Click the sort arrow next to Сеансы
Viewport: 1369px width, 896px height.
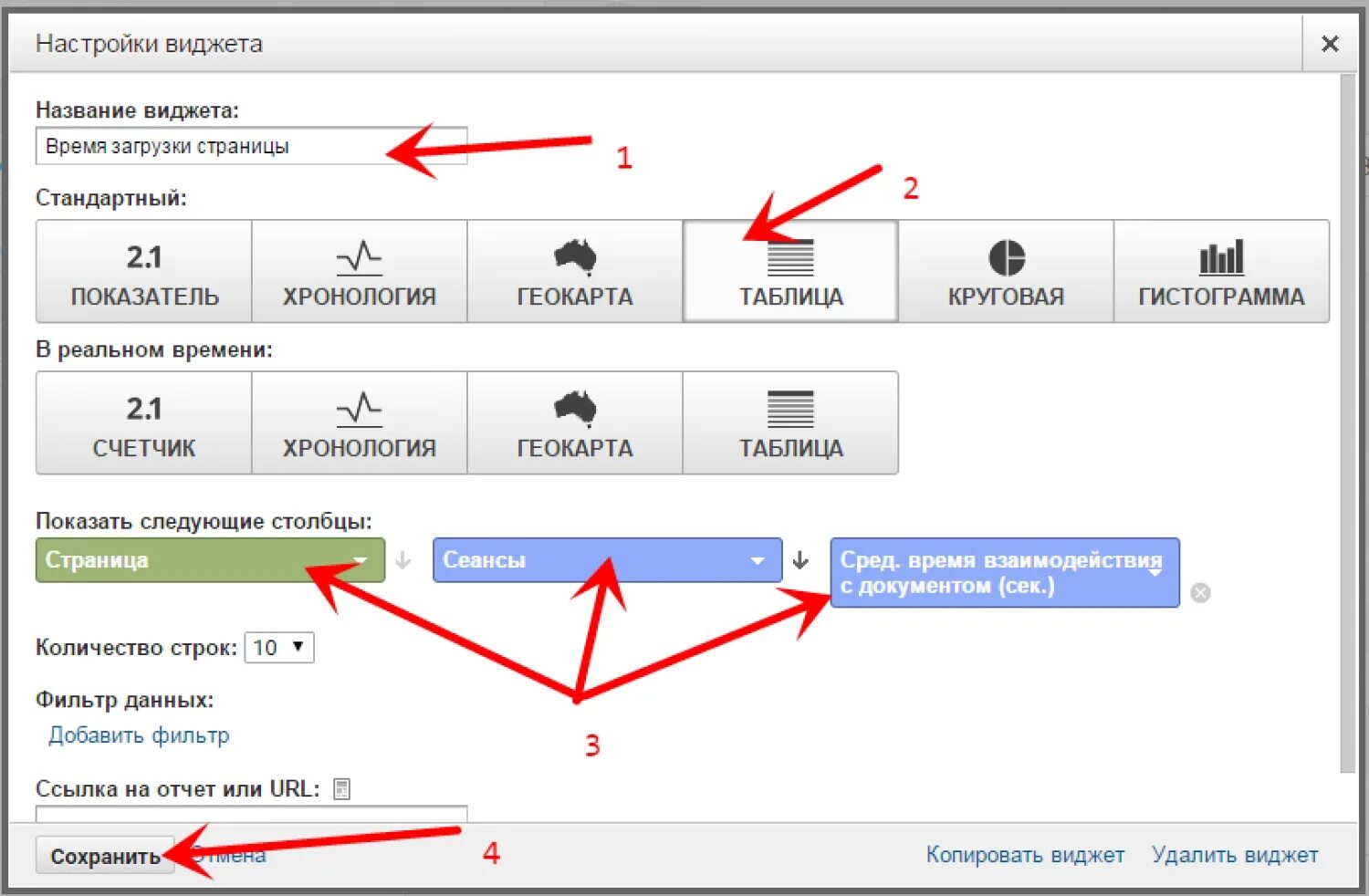pos(800,560)
